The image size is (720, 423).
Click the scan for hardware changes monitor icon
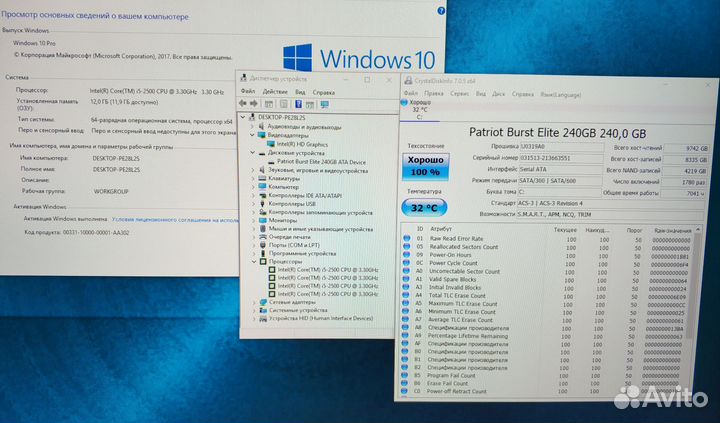pyautogui.click(x=325, y=105)
